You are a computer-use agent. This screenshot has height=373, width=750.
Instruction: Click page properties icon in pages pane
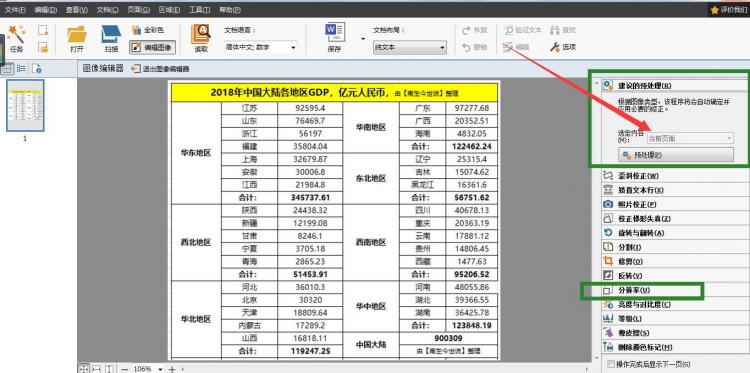point(37,69)
